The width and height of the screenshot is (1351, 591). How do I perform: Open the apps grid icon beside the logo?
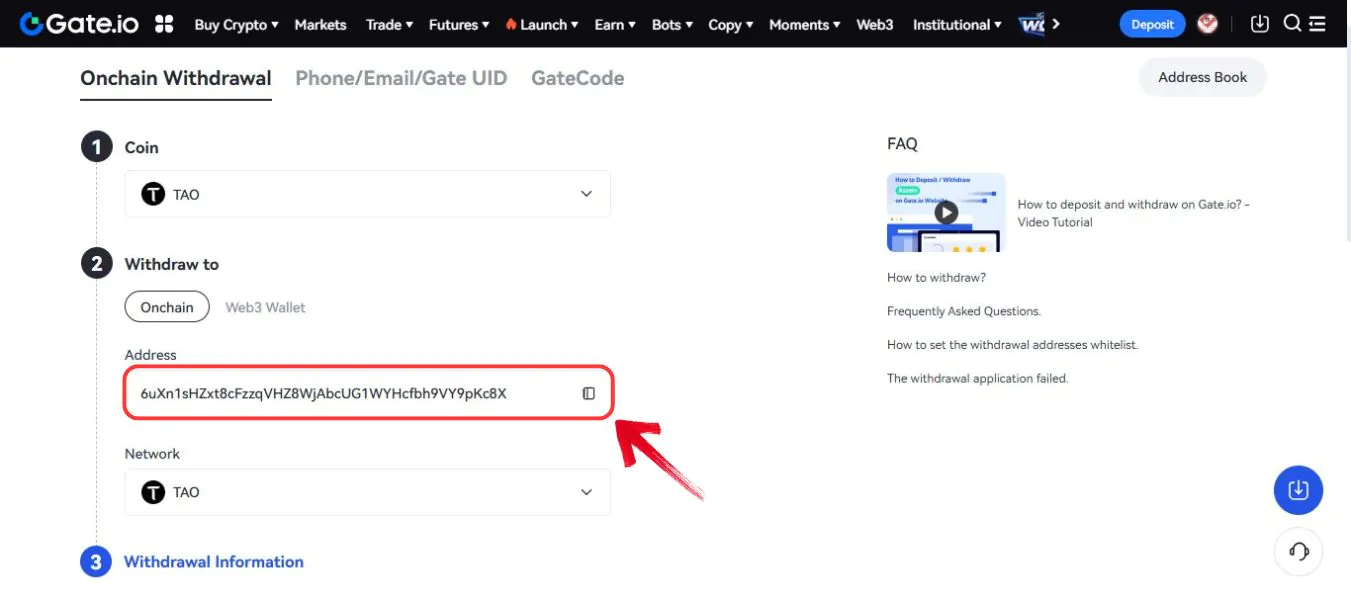[x=164, y=24]
